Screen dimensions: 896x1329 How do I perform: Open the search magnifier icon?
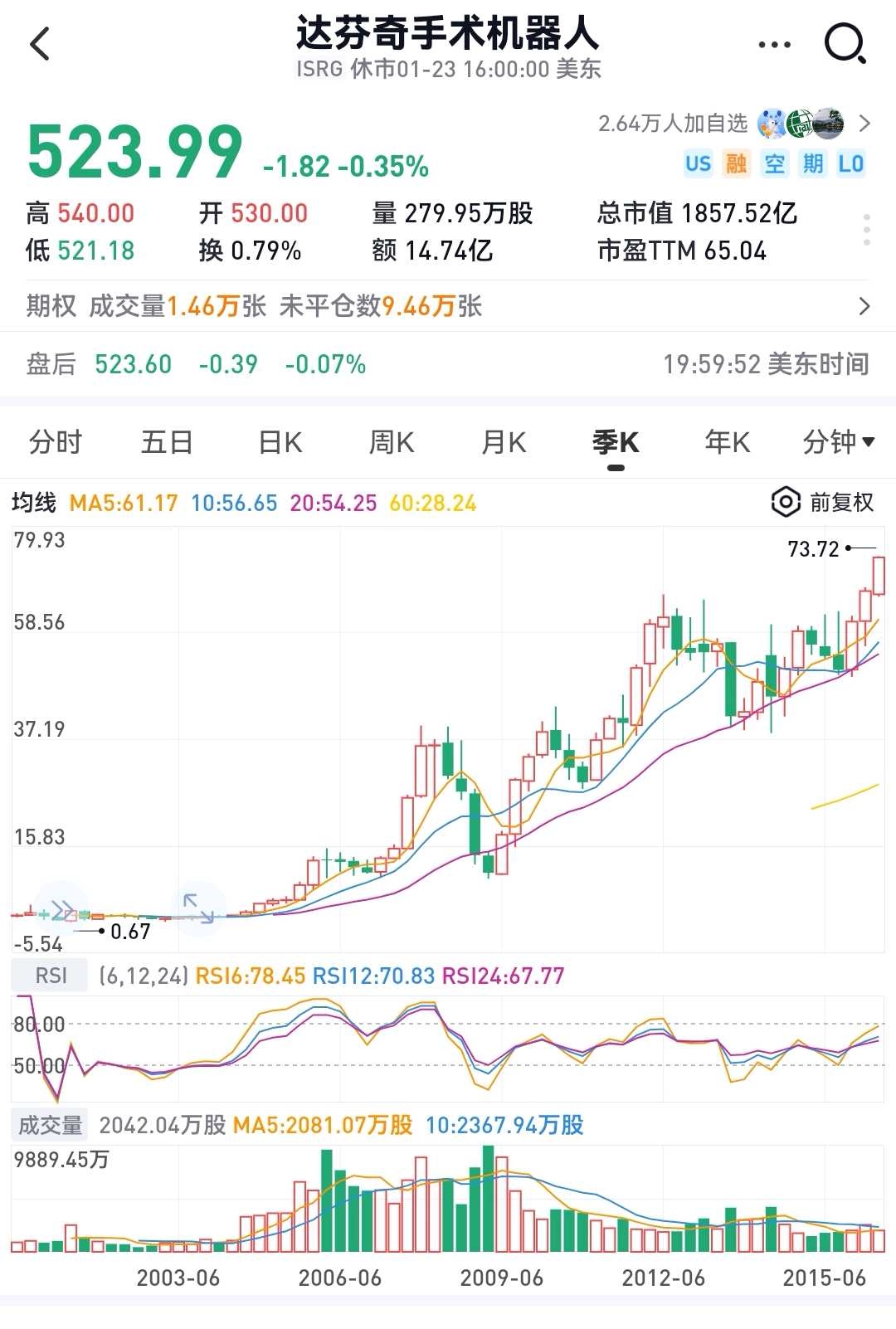click(x=845, y=44)
